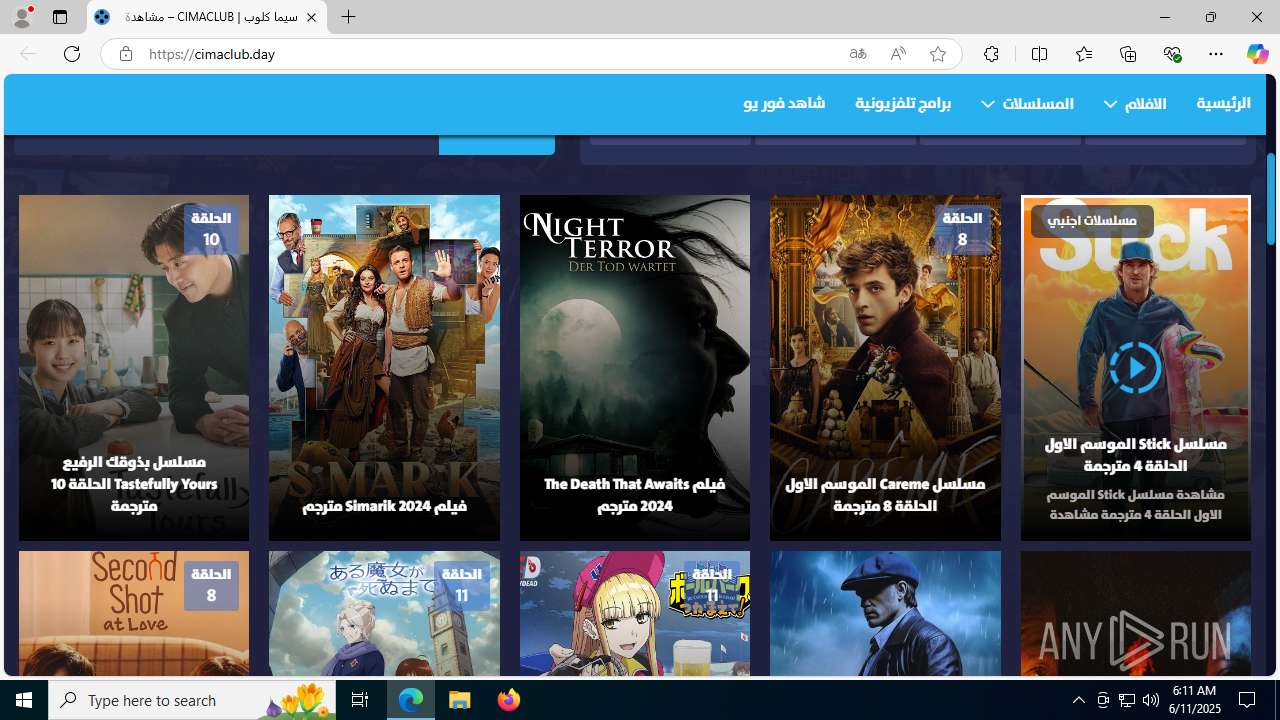The height and width of the screenshot is (720, 1280).
Task: Click the address bar URL field
Action: pos(490,54)
